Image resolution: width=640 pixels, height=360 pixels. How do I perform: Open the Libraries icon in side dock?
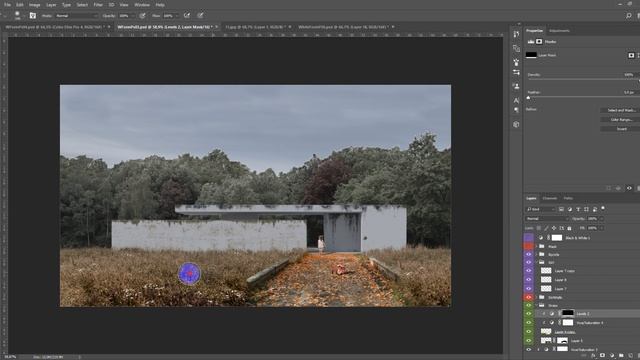point(516,124)
